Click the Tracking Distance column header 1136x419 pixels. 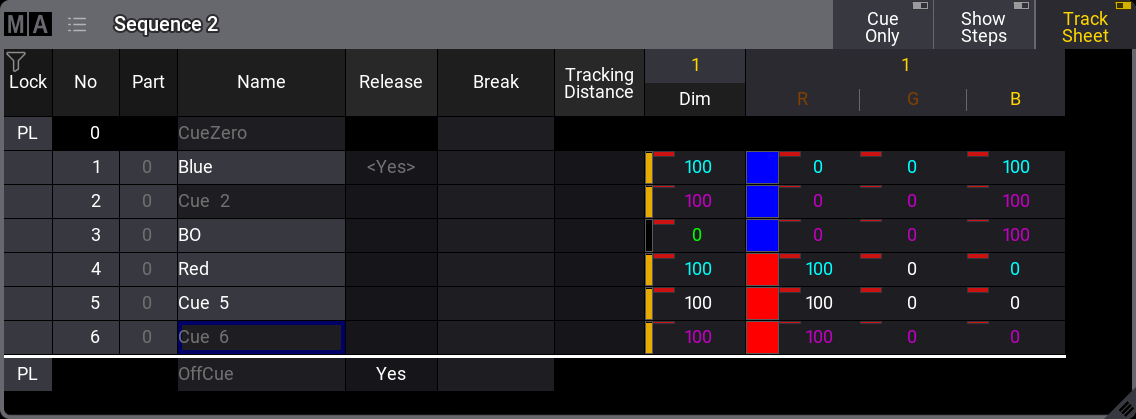pos(599,82)
